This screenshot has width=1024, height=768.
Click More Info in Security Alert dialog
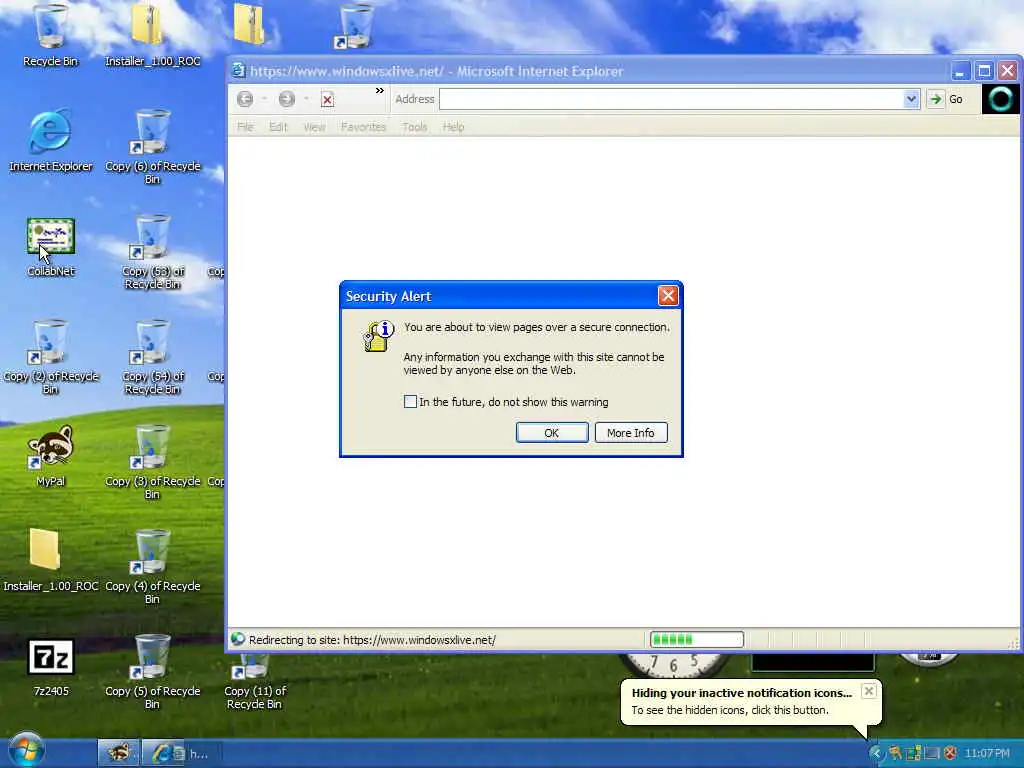coord(631,432)
